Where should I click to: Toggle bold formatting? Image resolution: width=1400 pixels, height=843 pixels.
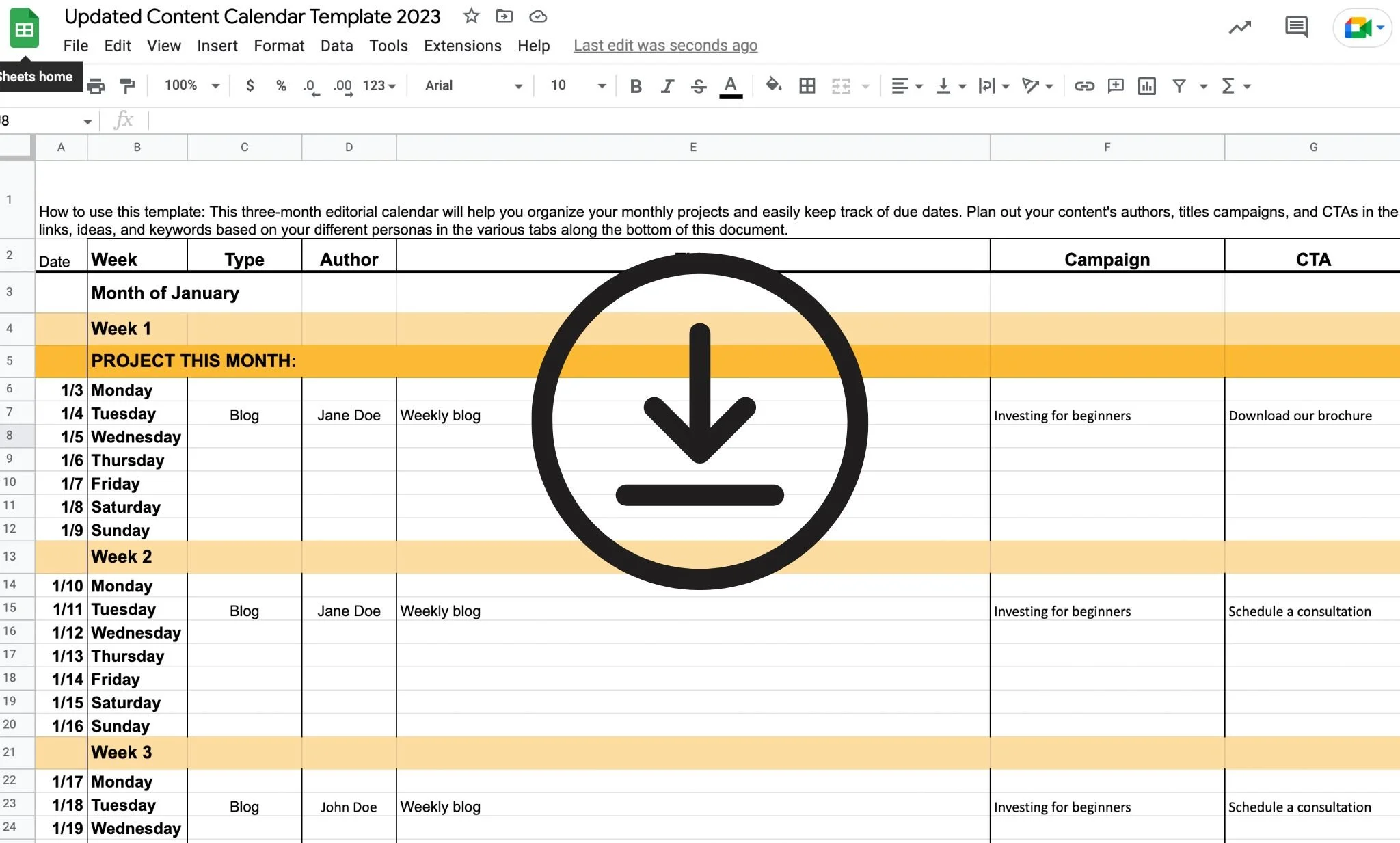(x=636, y=86)
